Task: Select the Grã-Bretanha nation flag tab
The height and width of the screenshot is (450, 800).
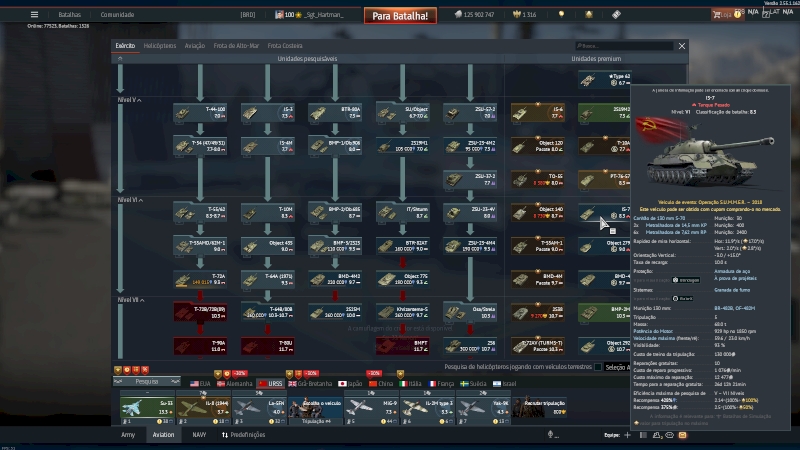Action: tap(310, 384)
